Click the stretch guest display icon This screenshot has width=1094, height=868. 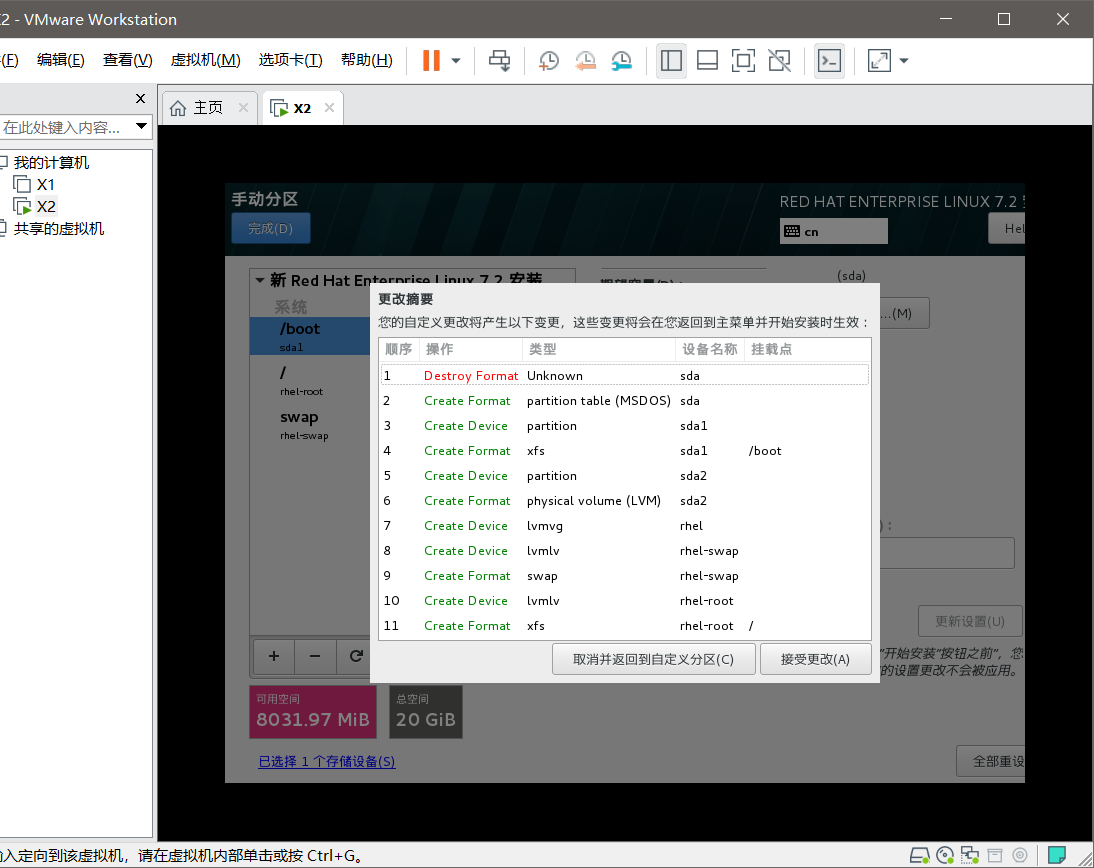tap(879, 61)
